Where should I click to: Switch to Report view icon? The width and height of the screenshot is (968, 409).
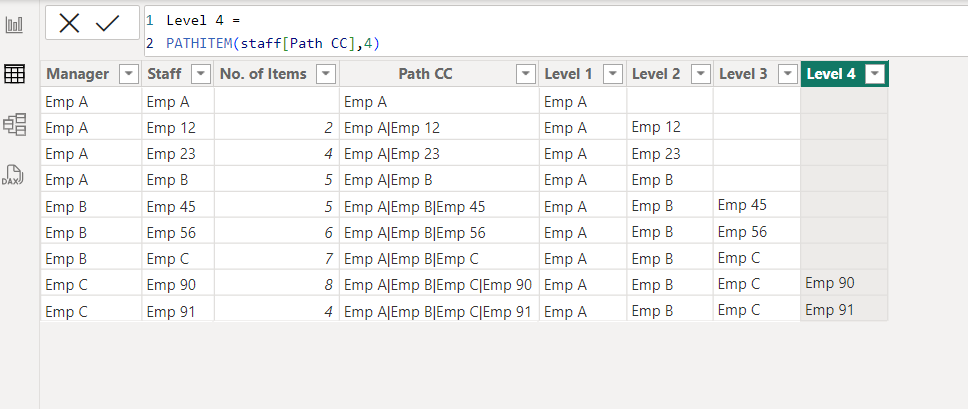click(14, 25)
